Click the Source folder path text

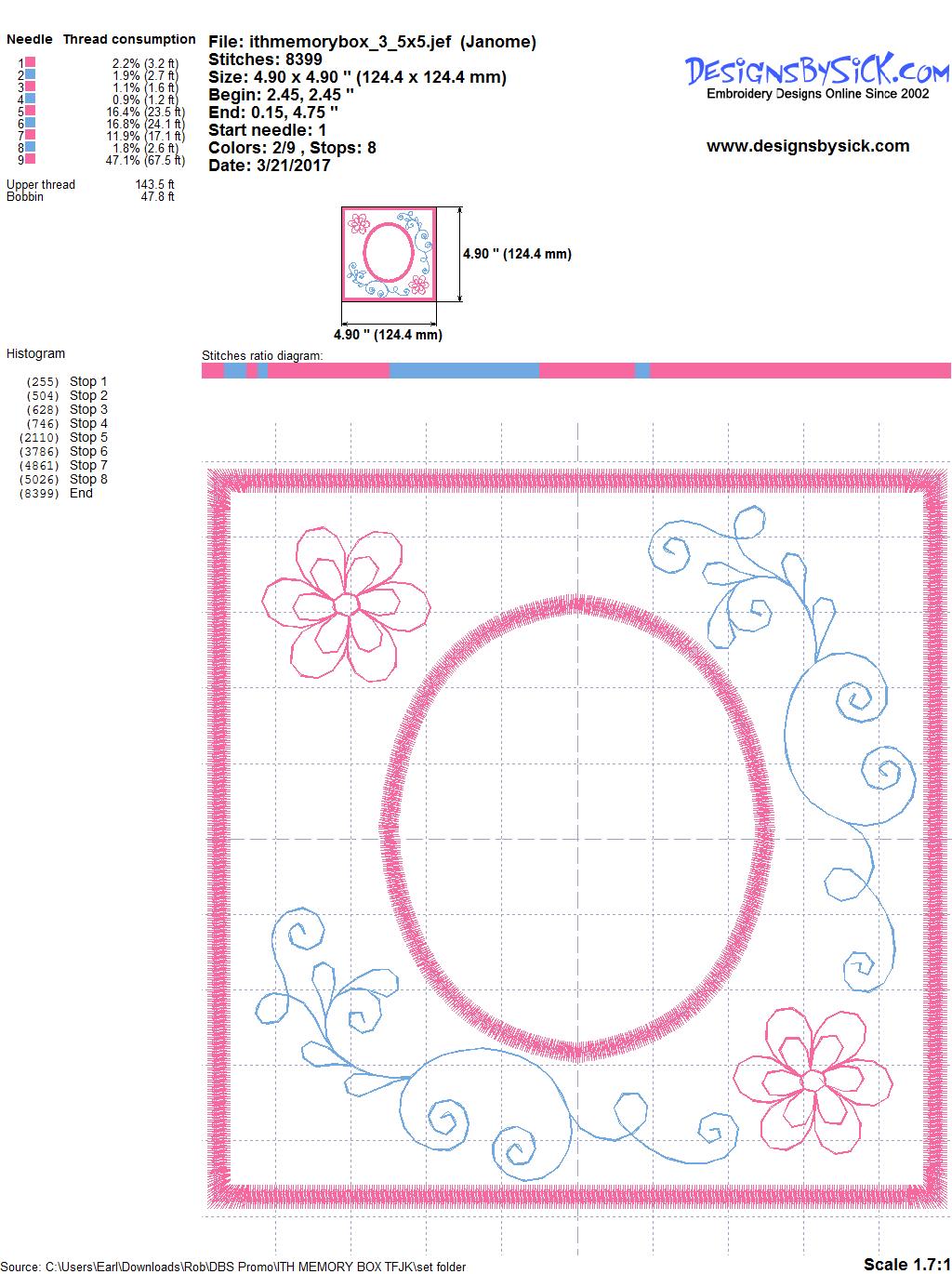click(234, 1267)
